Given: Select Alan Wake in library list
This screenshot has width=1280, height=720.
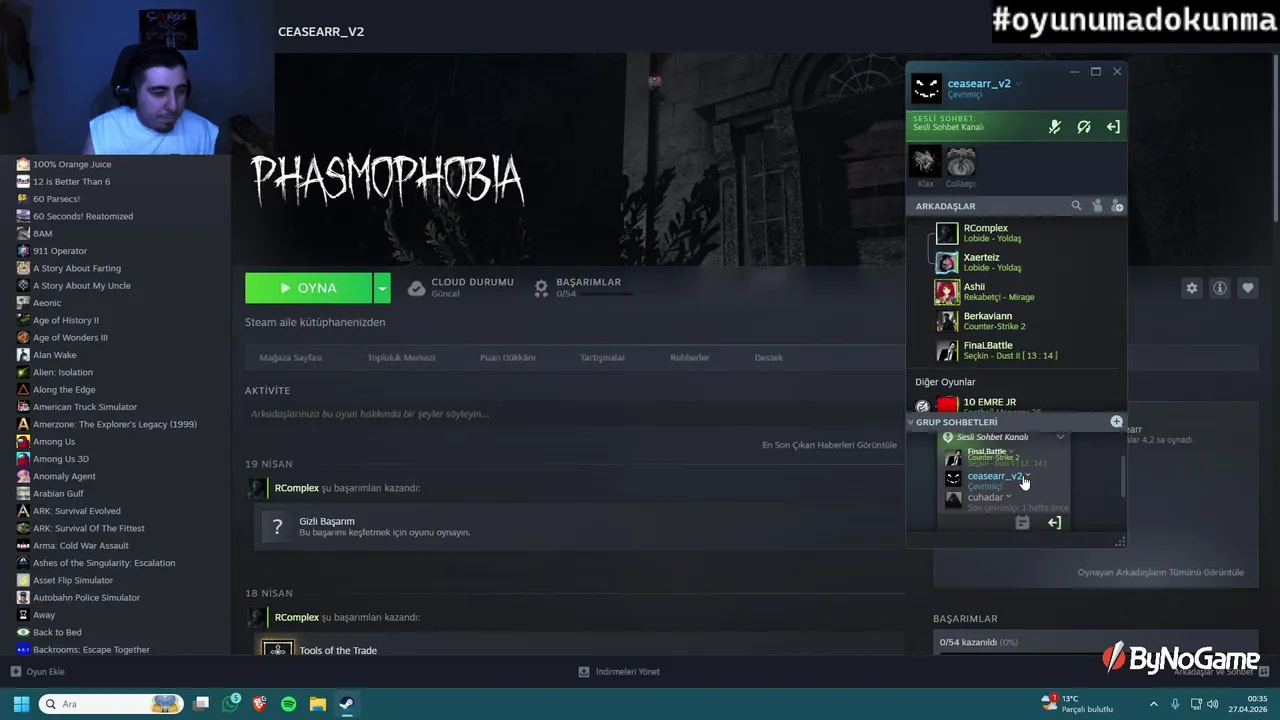Looking at the screenshot, I should (54, 355).
